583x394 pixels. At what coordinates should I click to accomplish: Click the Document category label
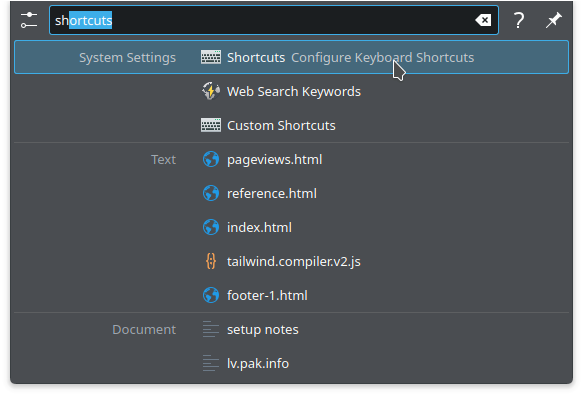[144, 329]
